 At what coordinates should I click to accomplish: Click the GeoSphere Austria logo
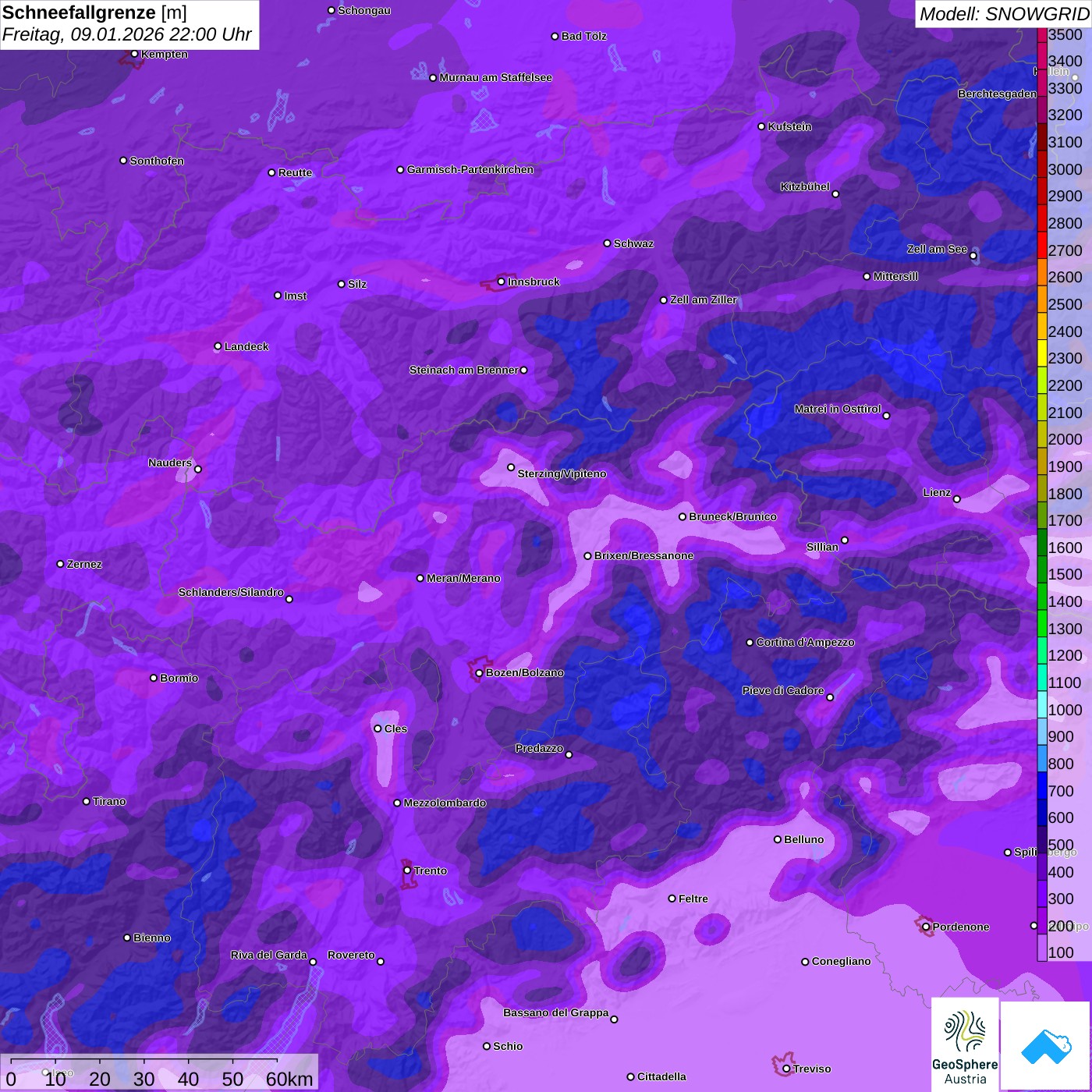(965, 1044)
